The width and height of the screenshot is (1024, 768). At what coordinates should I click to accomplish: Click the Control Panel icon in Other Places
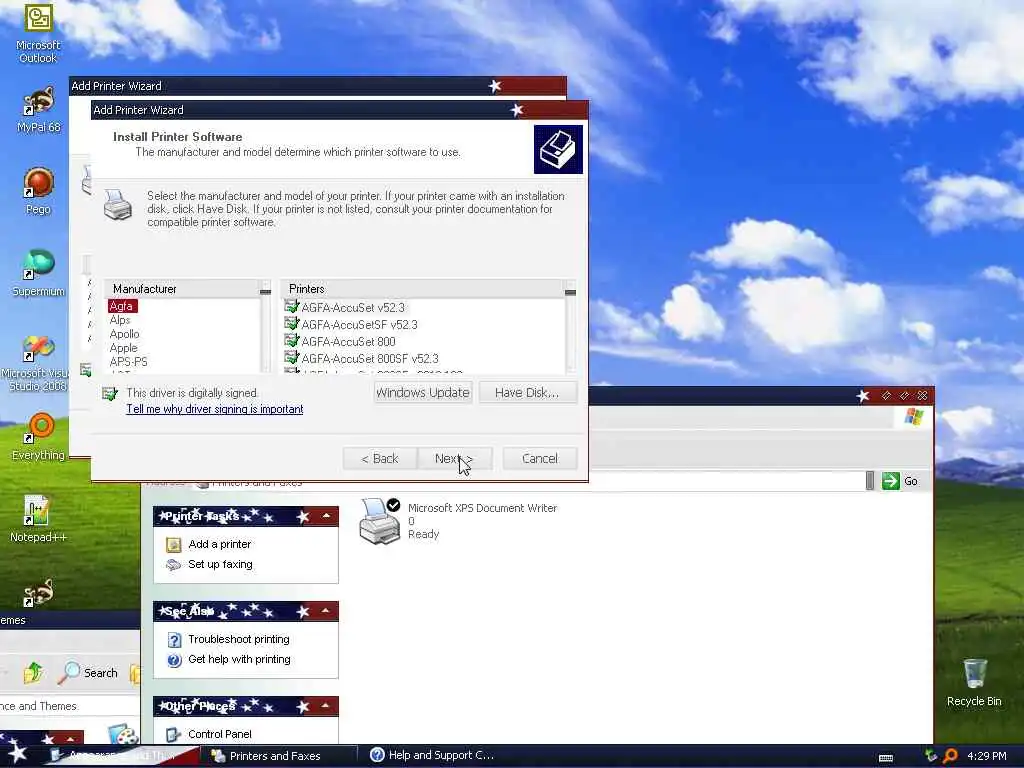173,735
